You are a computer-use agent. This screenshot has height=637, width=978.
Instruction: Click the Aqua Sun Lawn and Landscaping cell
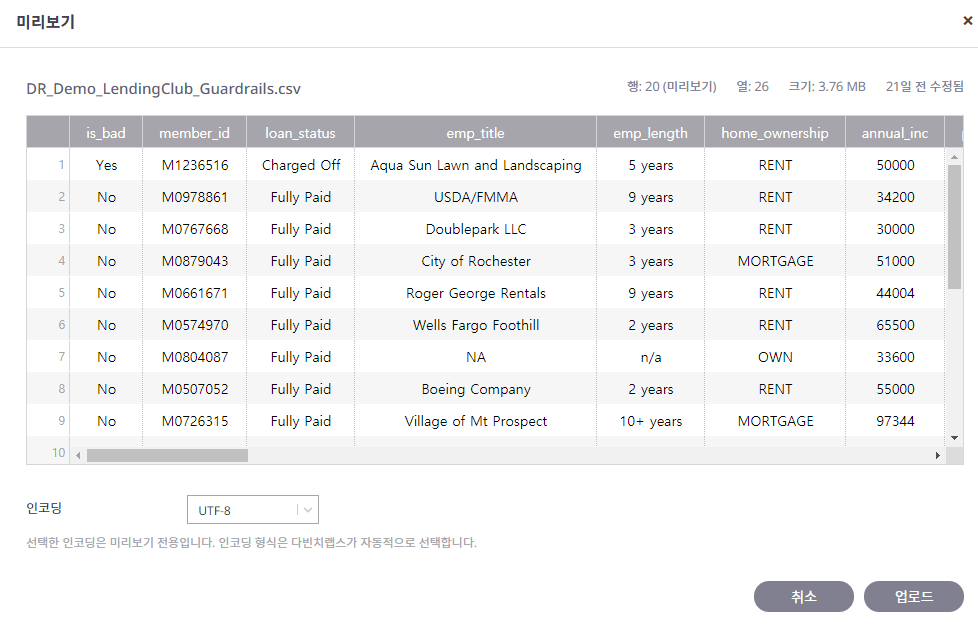click(475, 165)
